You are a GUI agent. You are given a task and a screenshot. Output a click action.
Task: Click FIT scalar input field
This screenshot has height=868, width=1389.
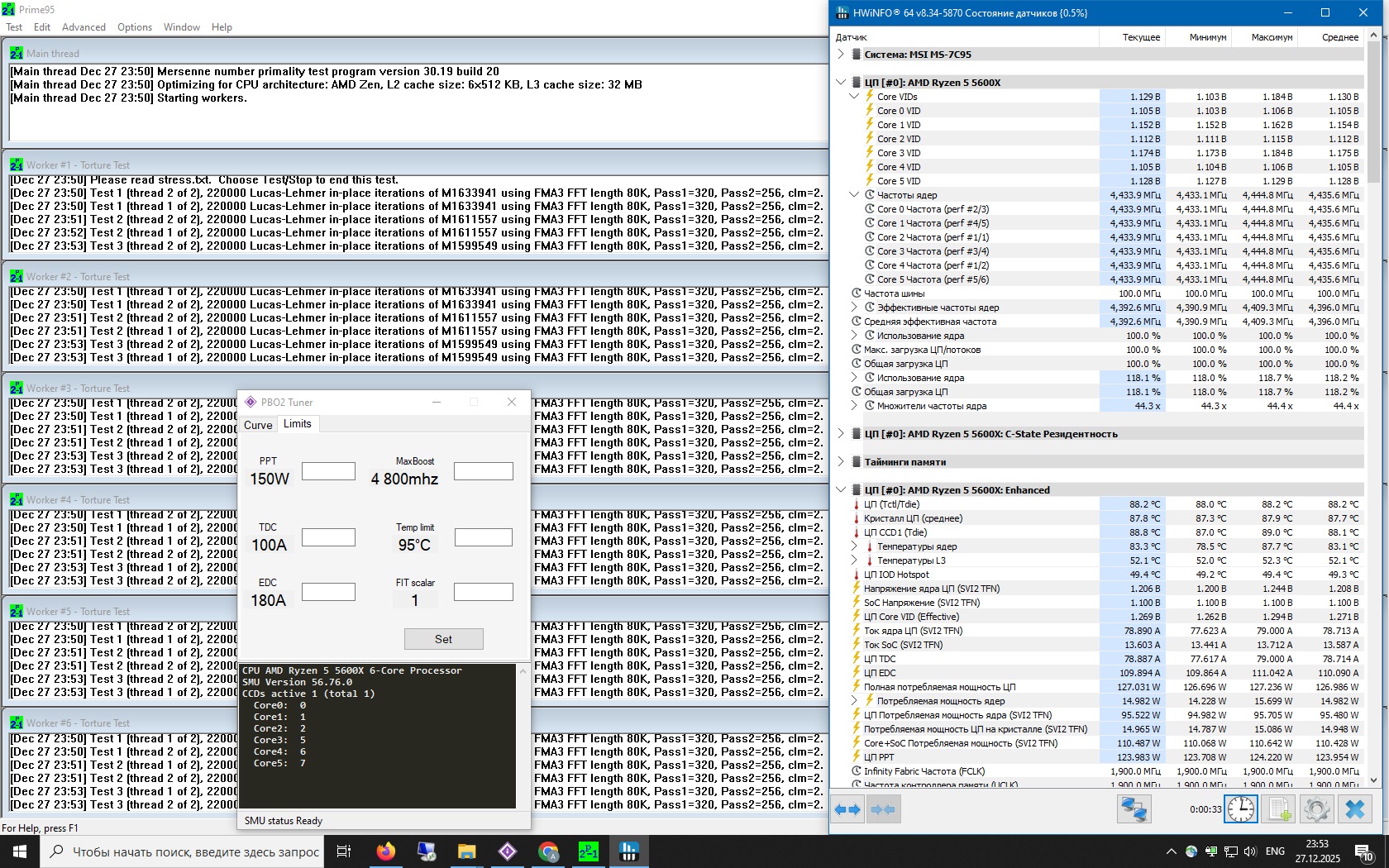(484, 592)
